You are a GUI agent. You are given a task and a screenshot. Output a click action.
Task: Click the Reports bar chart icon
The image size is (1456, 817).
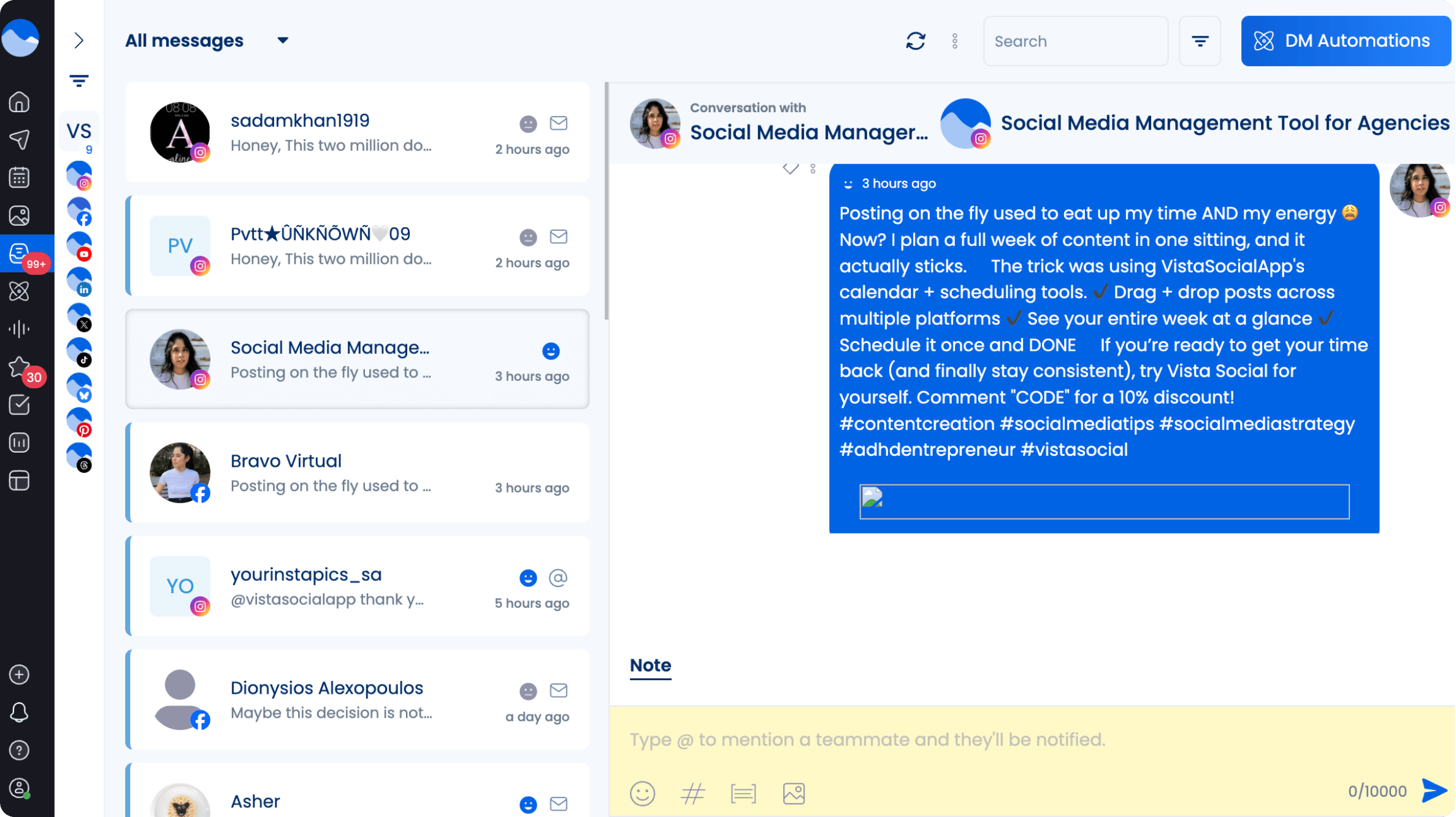tap(19, 442)
